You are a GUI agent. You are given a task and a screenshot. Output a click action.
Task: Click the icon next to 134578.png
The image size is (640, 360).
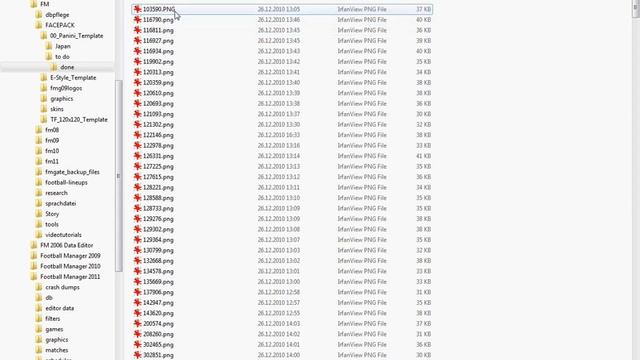click(138, 271)
